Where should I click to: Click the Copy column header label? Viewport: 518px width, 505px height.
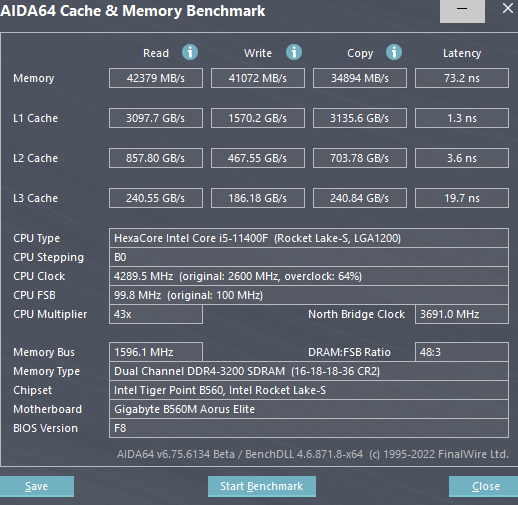point(360,53)
